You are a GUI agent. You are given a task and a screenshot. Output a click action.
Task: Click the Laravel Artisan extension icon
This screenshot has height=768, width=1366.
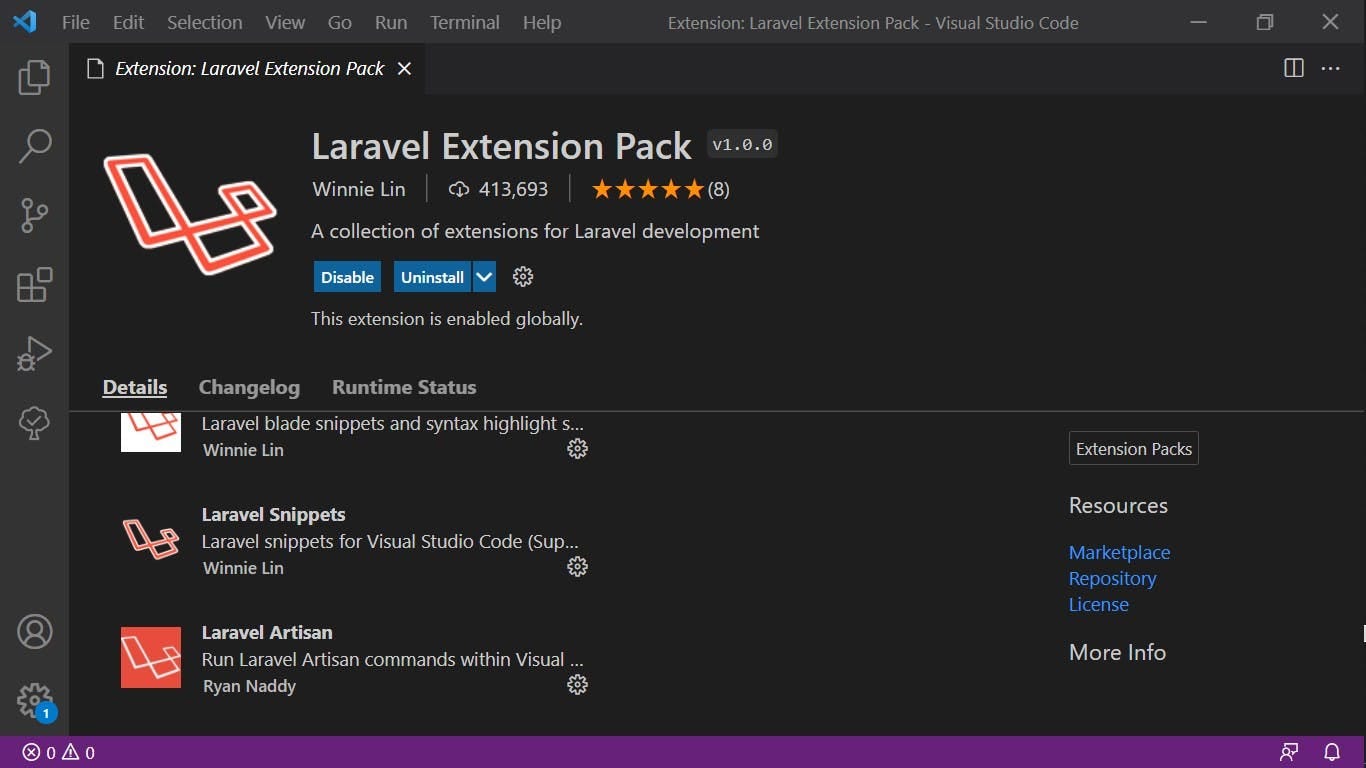pos(151,657)
